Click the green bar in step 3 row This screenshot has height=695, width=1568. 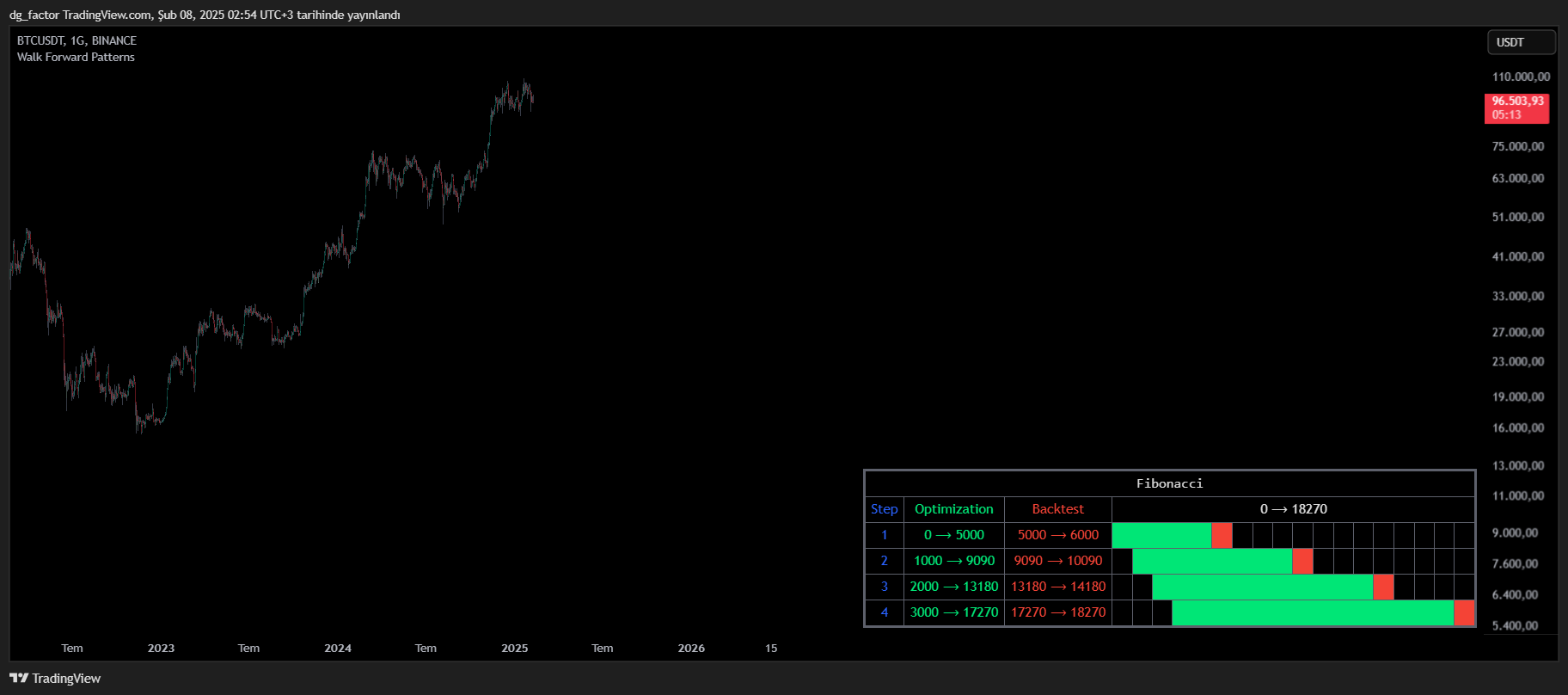click(1263, 587)
